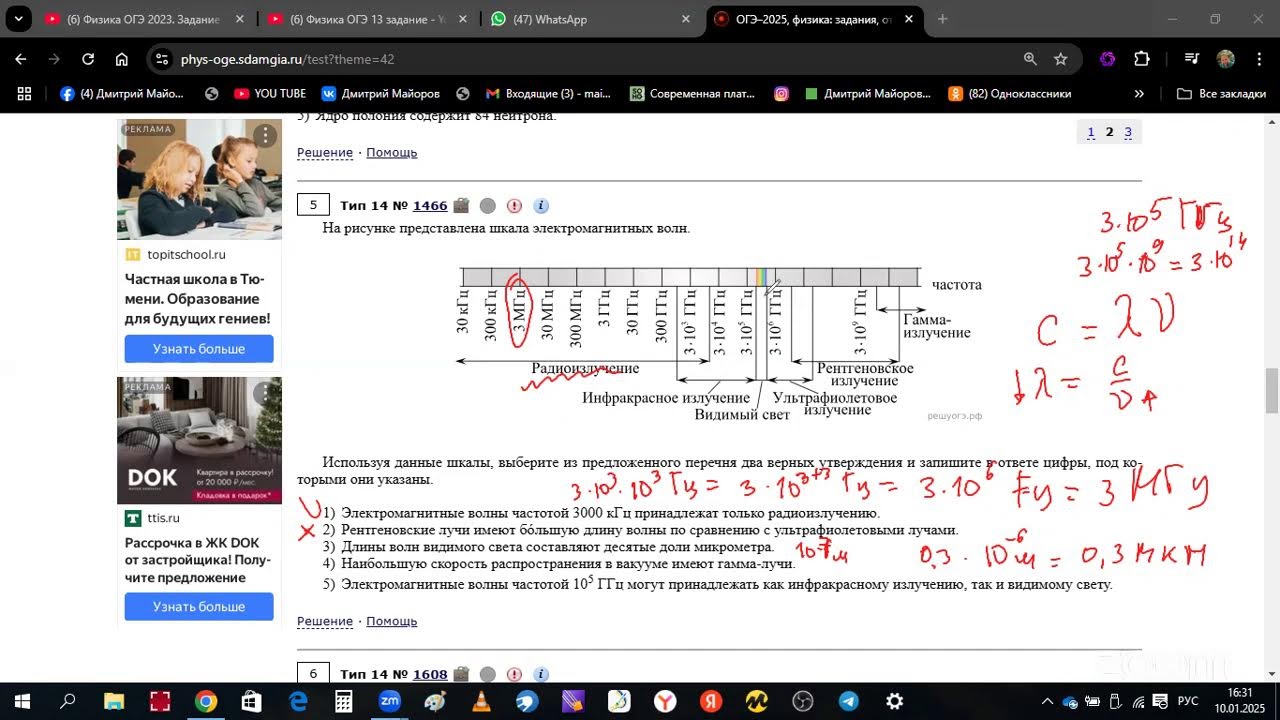
Task: Open the Одноклассники bookmark
Action: (1009, 93)
